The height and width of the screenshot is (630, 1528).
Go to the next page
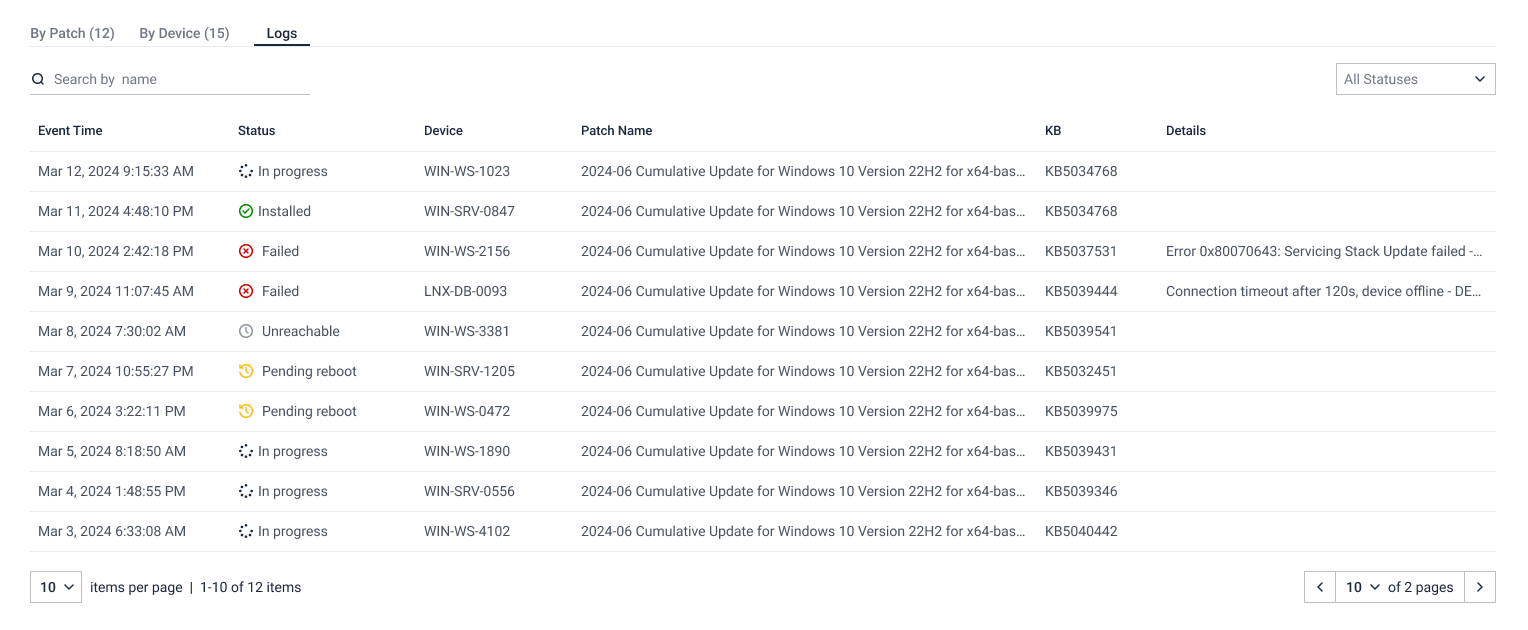1480,587
